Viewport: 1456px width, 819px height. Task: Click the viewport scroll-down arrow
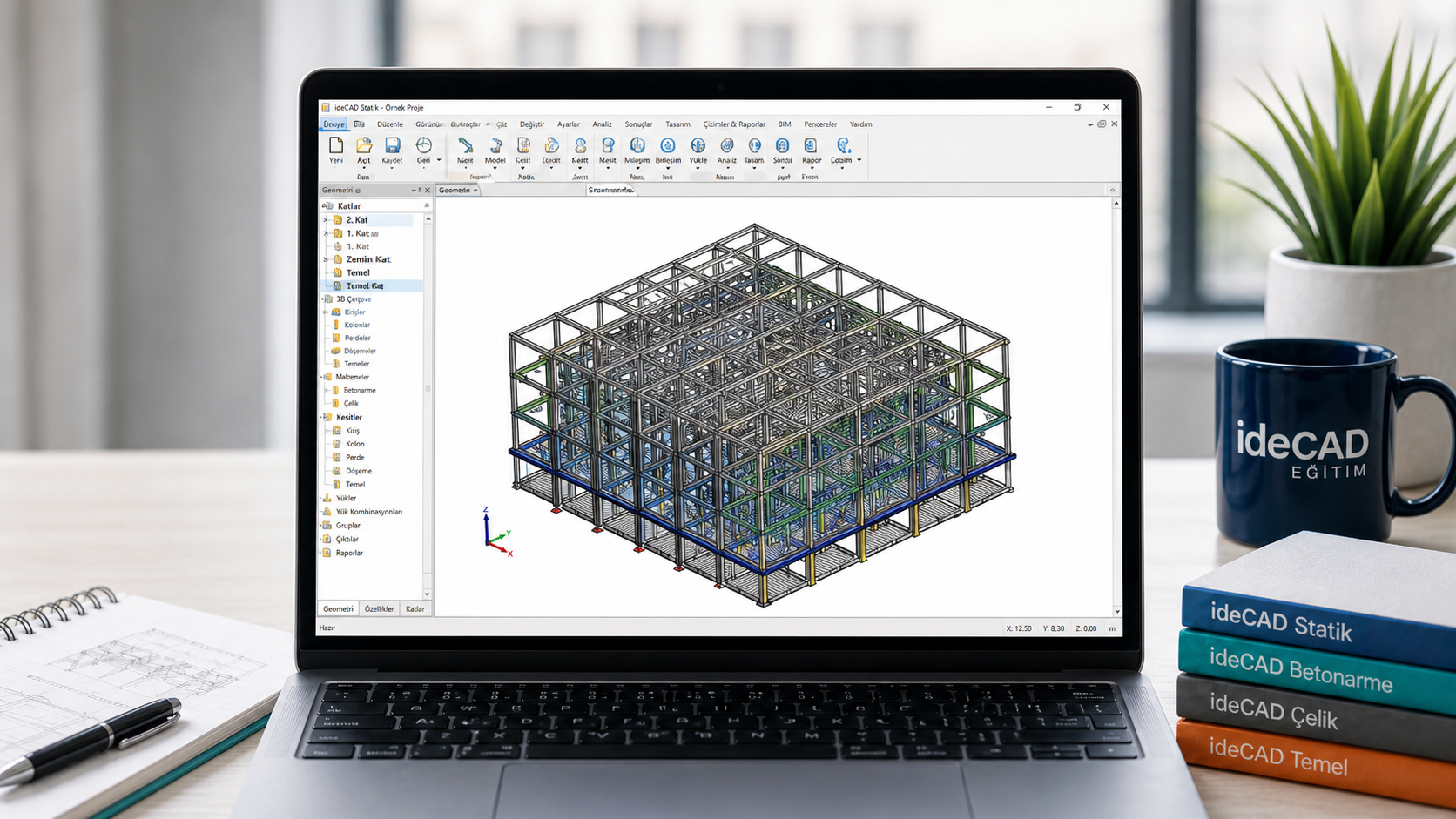pos(1117,611)
